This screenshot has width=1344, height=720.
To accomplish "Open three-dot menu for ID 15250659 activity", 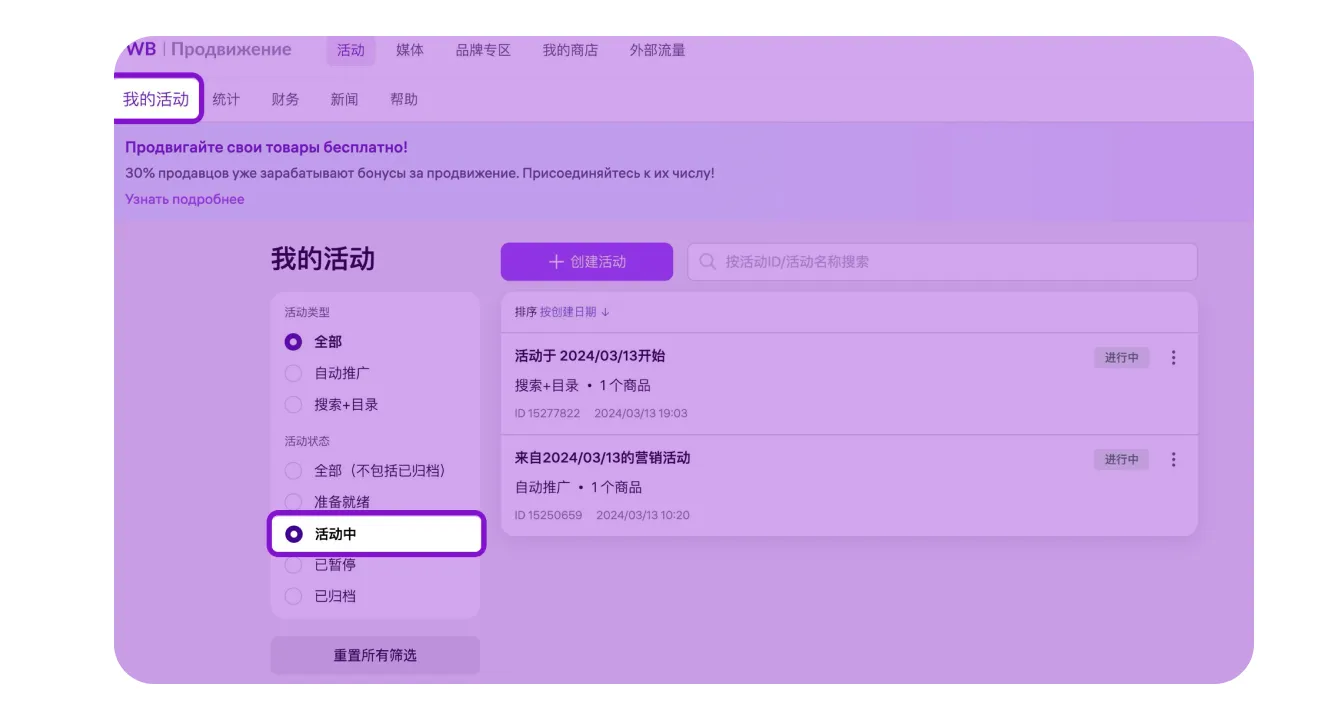I will click(1174, 459).
